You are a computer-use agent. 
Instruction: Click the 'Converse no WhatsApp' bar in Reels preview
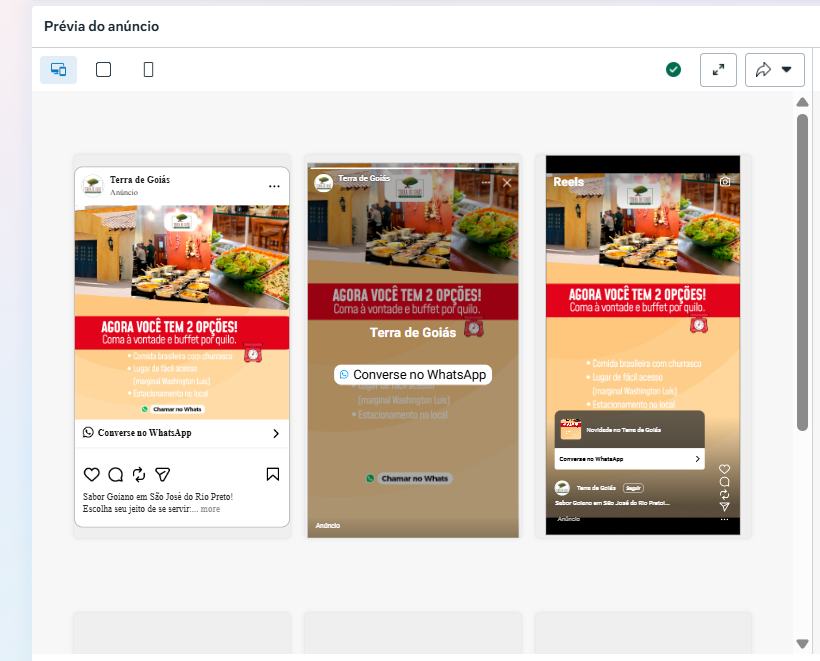click(x=629, y=459)
